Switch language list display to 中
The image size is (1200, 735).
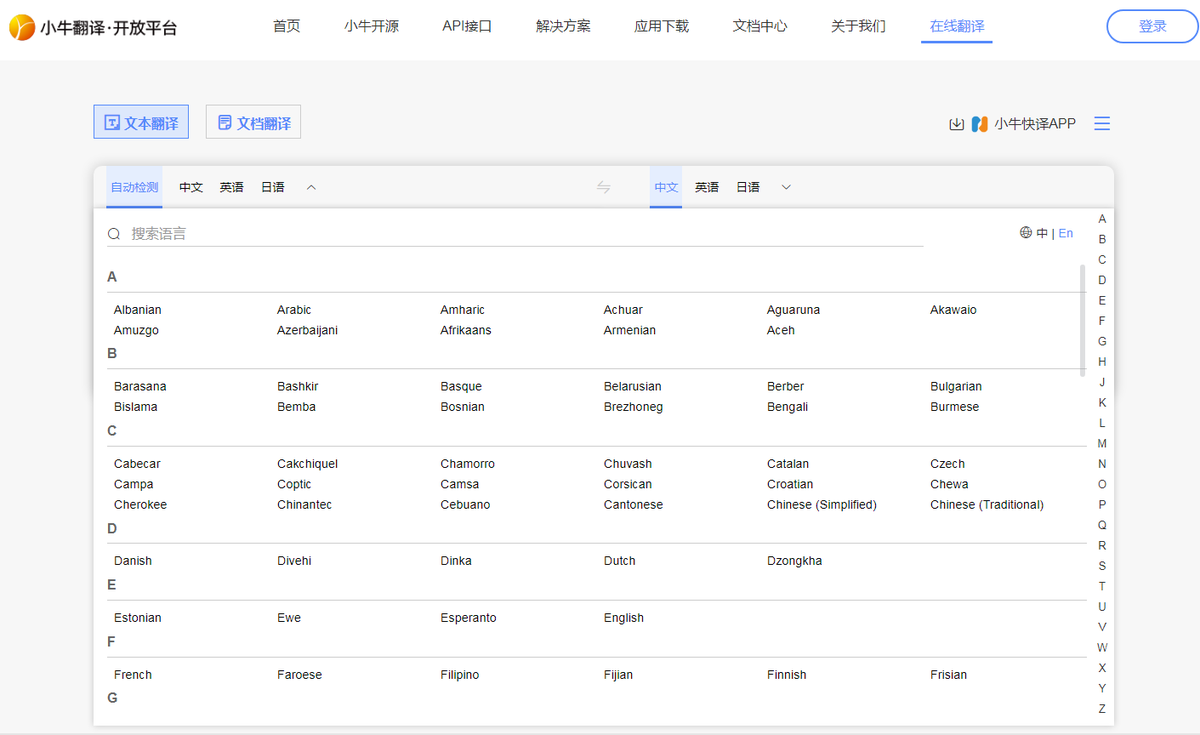tap(1042, 233)
